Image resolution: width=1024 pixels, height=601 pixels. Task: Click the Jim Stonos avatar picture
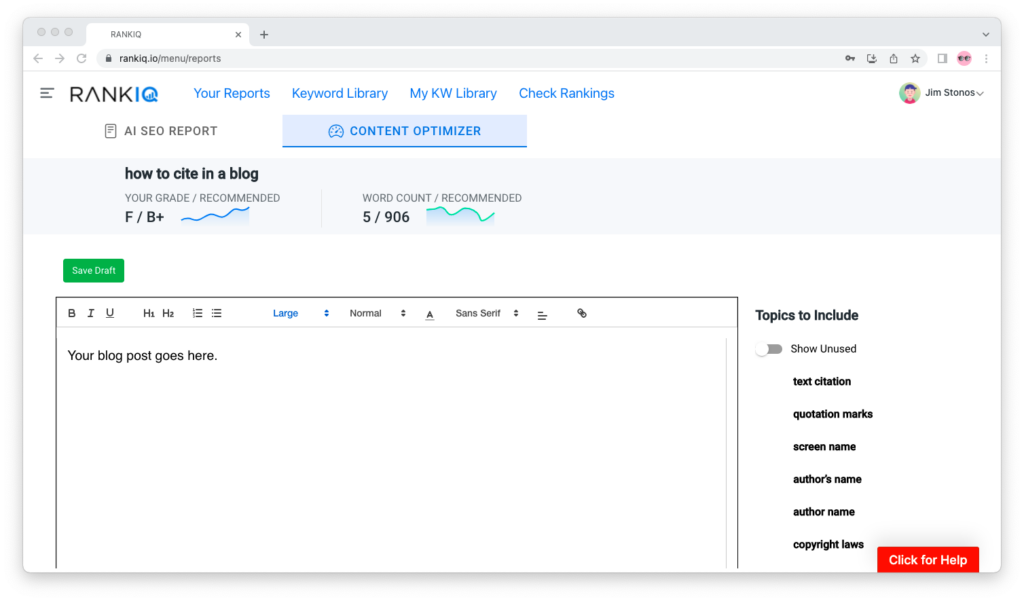point(910,93)
